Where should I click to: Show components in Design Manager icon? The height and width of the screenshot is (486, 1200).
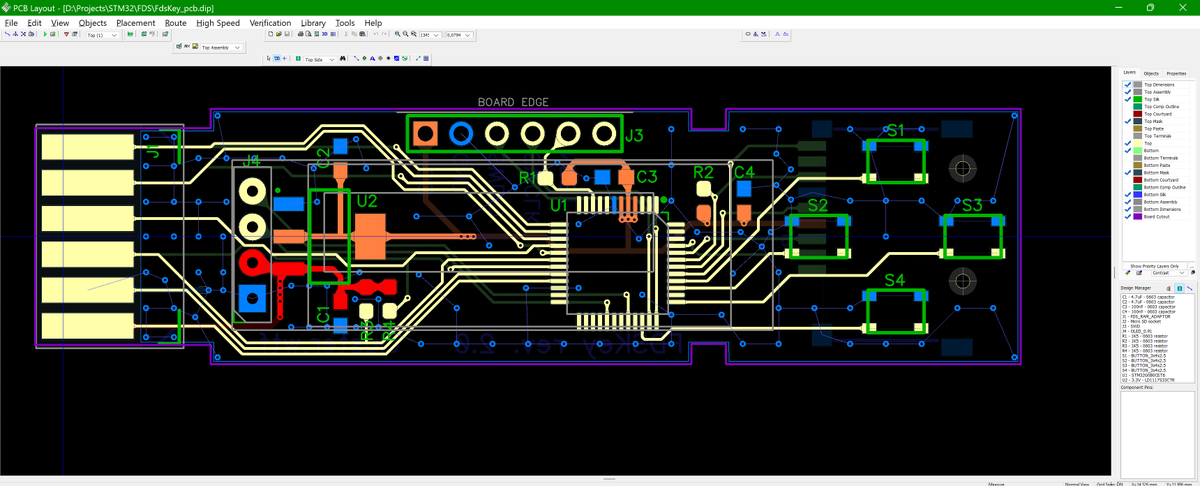click(1179, 288)
